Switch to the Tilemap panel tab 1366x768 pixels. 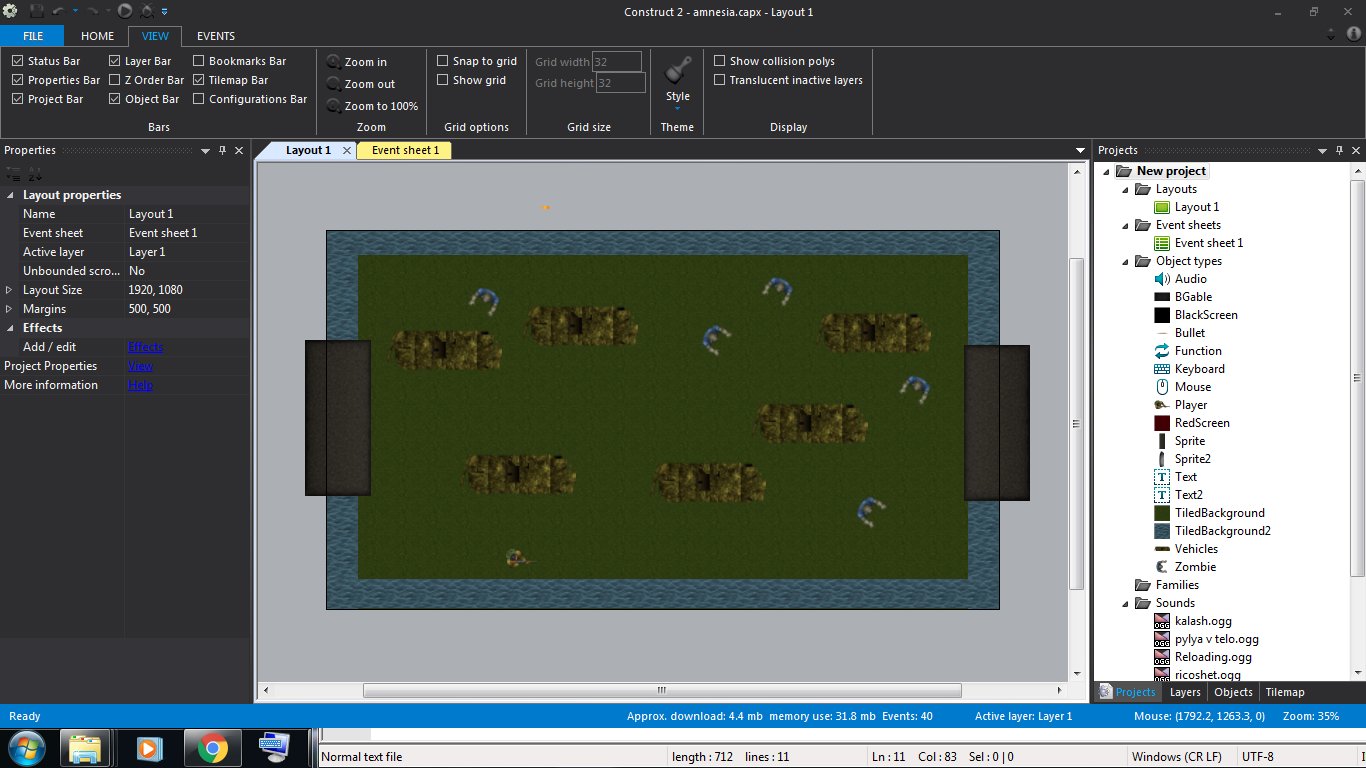(1285, 692)
